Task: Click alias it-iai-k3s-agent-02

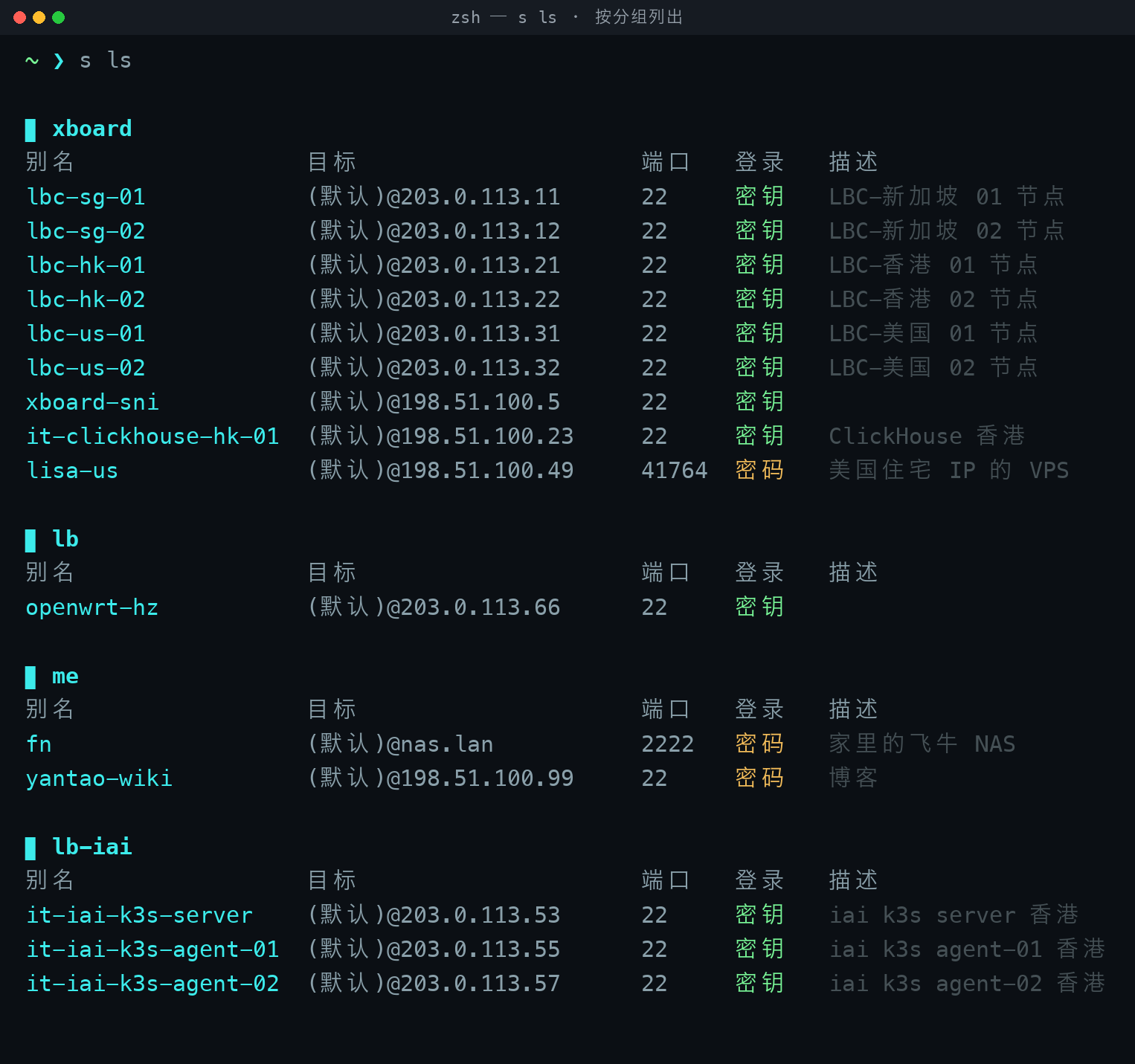Action: point(152,984)
